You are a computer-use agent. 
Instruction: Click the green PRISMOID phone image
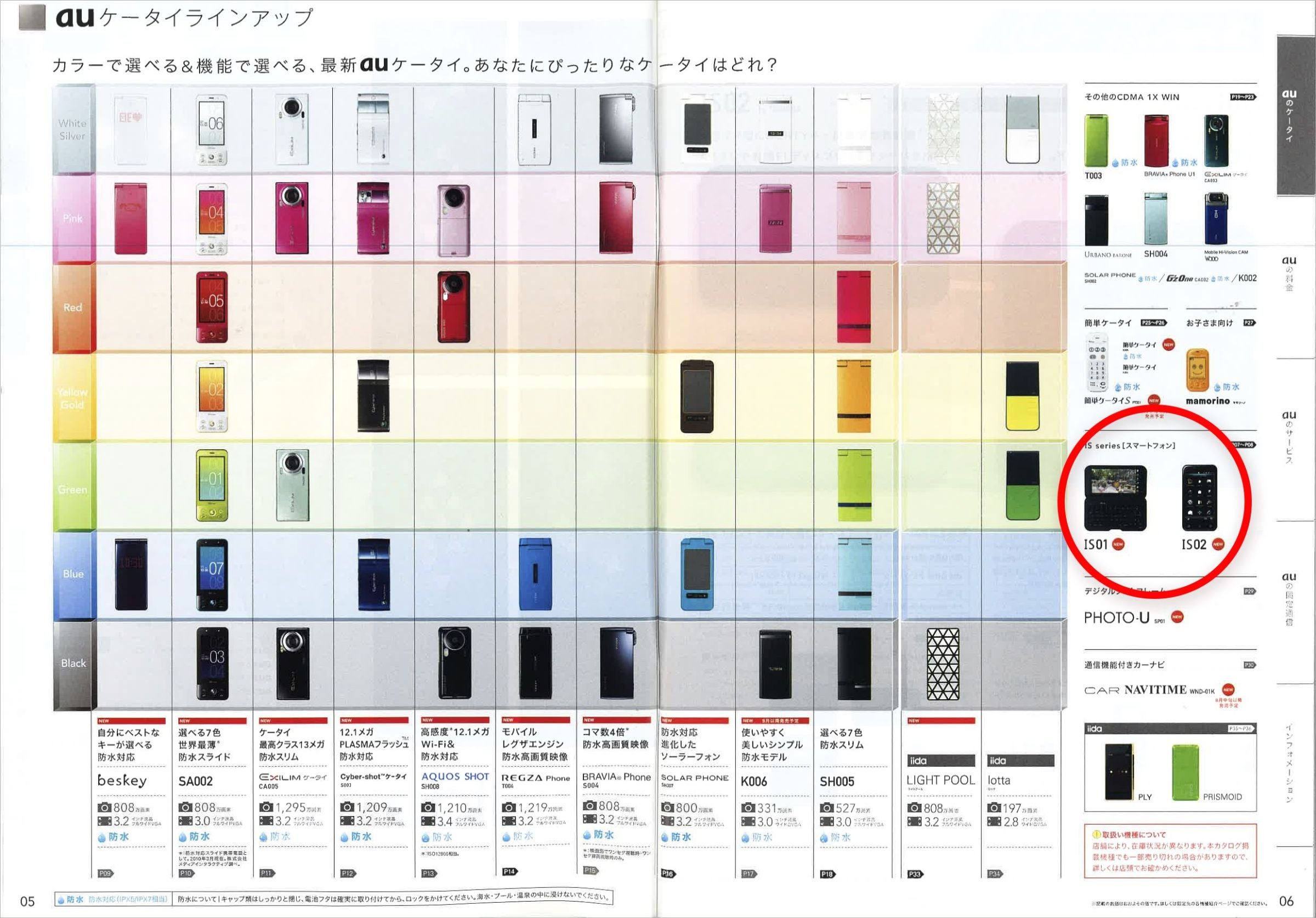click(x=1186, y=772)
